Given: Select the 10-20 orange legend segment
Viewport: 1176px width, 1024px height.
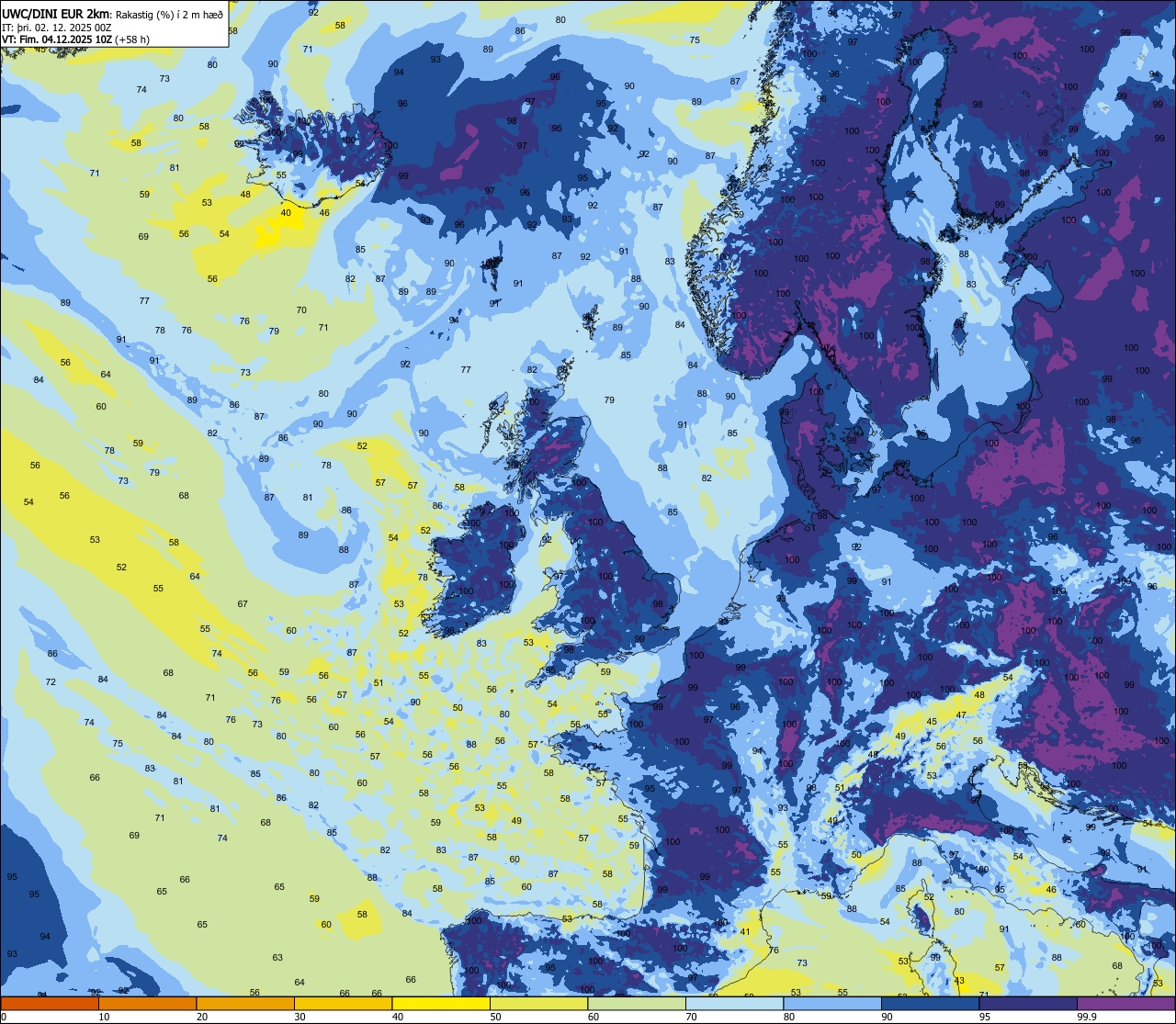Looking at the screenshot, I should (x=147, y=1004).
